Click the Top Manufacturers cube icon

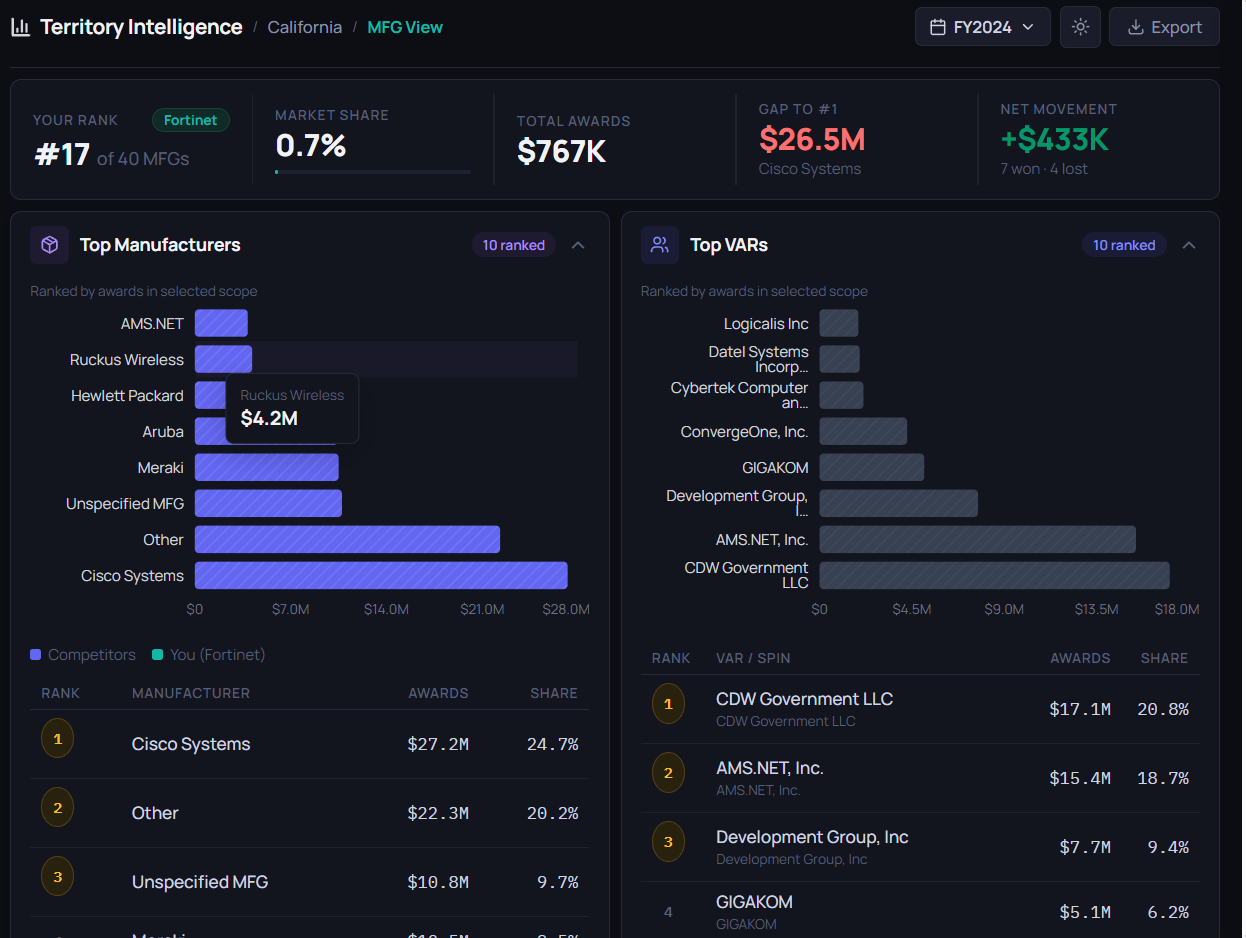pos(49,245)
